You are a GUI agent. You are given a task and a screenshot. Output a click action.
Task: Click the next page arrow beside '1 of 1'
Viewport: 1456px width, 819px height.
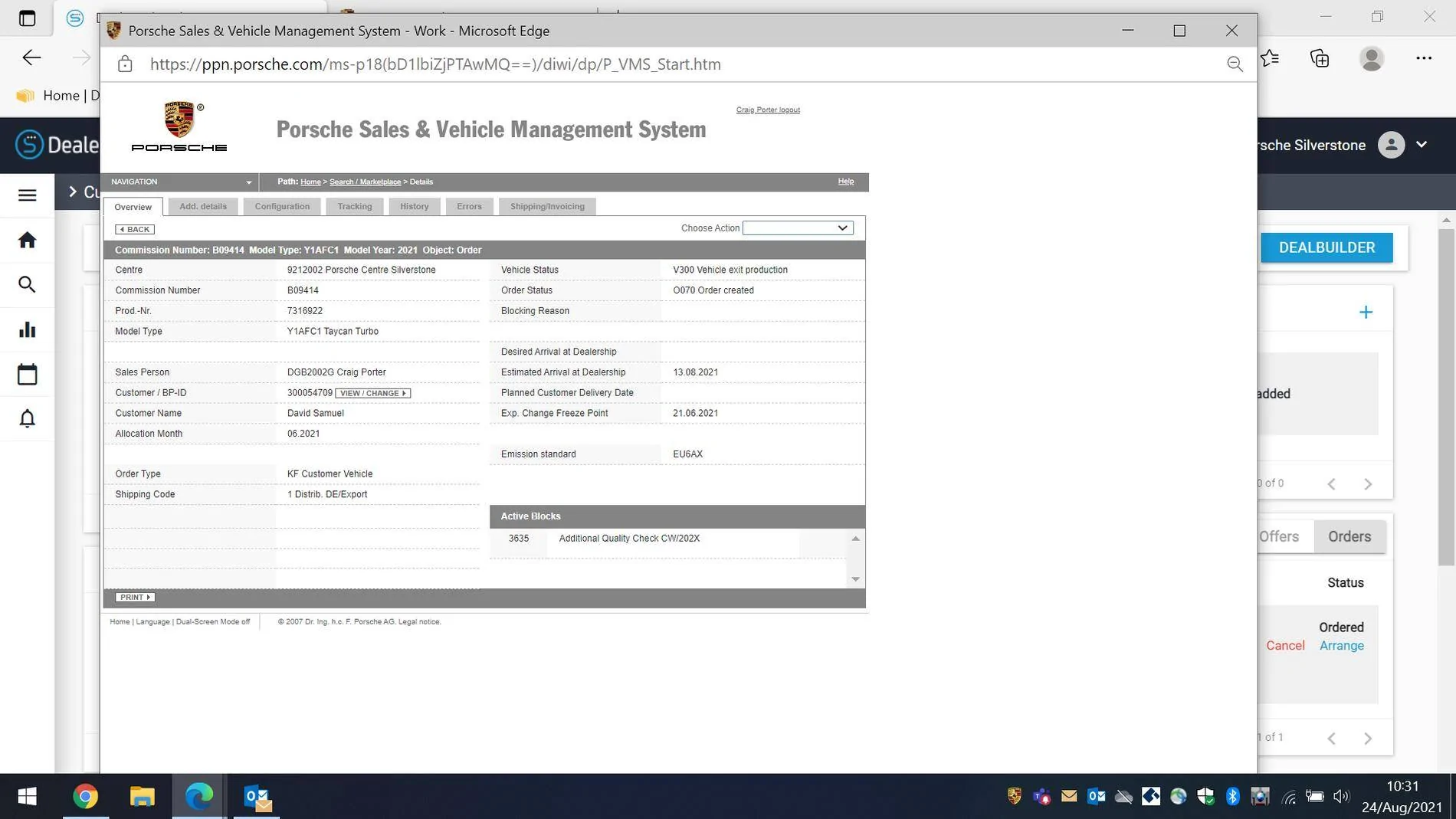(x=1368, y=739)
